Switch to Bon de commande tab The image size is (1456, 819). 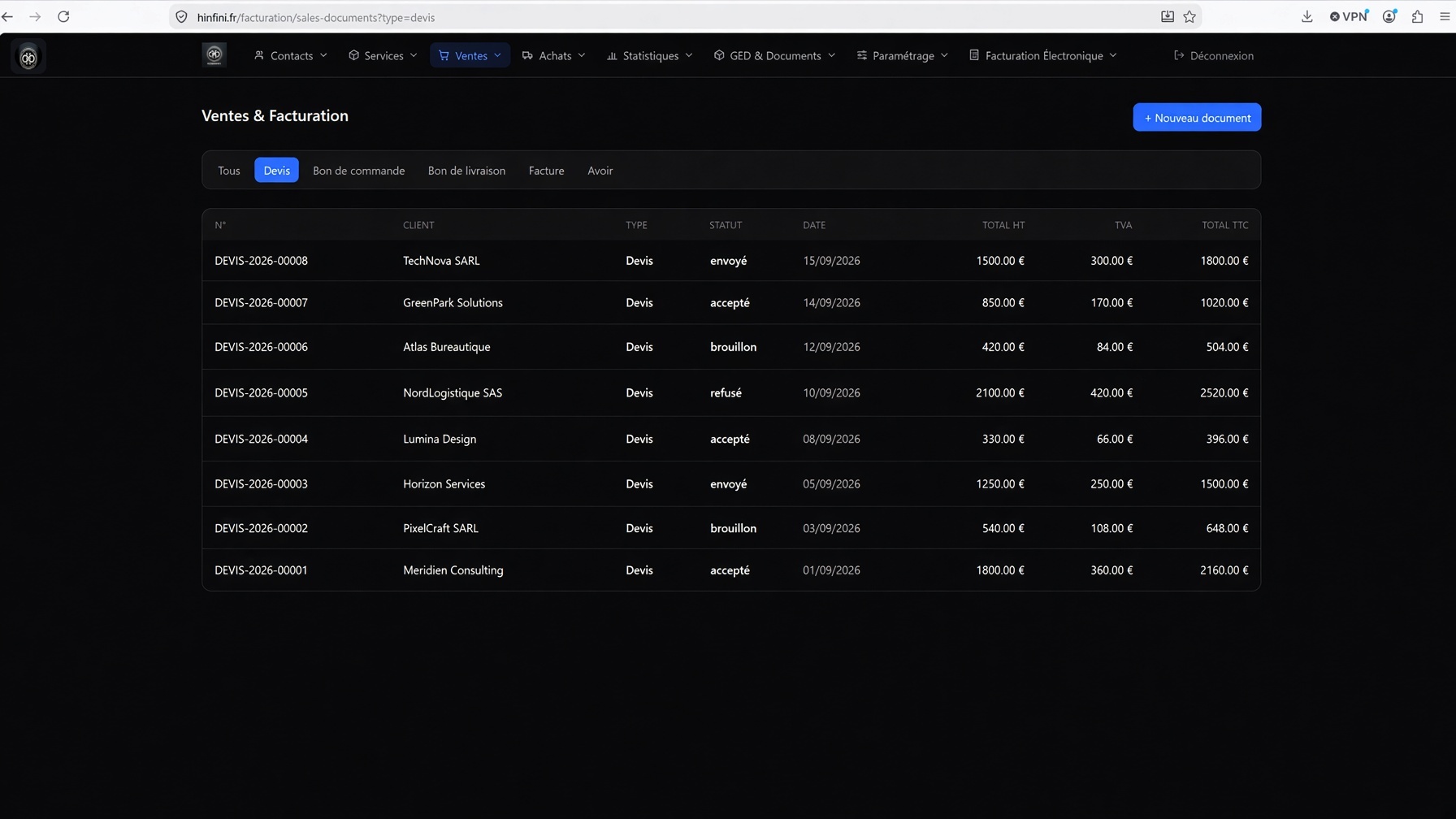358,170
